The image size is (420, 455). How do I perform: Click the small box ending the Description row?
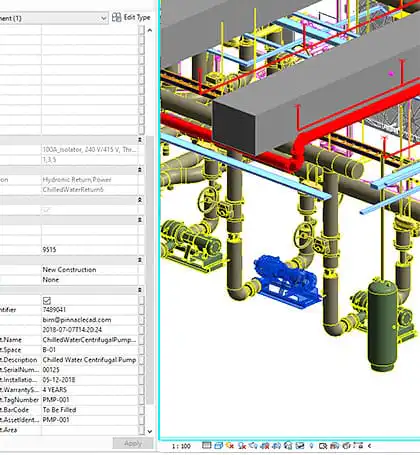coord(141,360)
